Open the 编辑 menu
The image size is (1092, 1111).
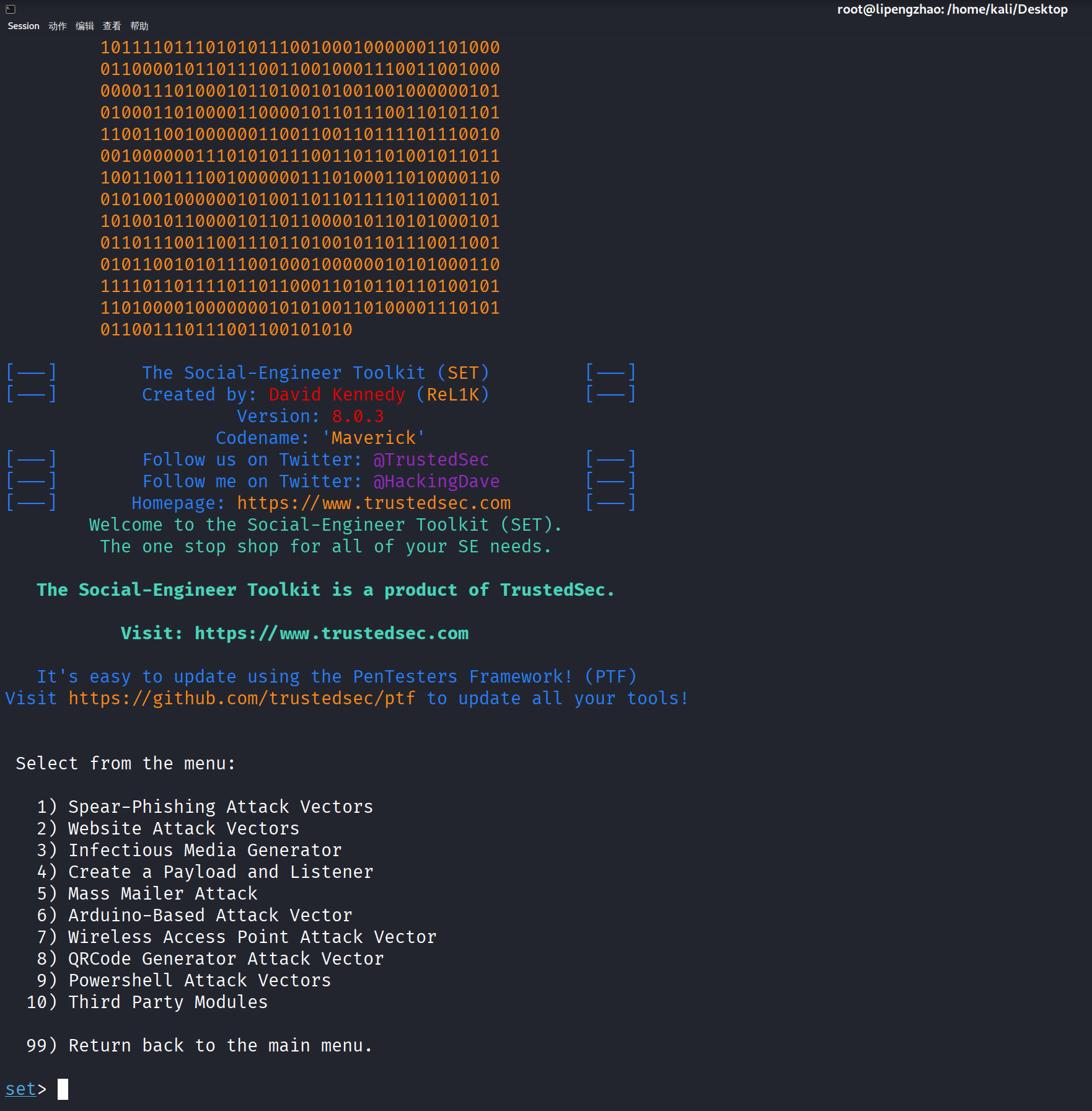[85, 26]
